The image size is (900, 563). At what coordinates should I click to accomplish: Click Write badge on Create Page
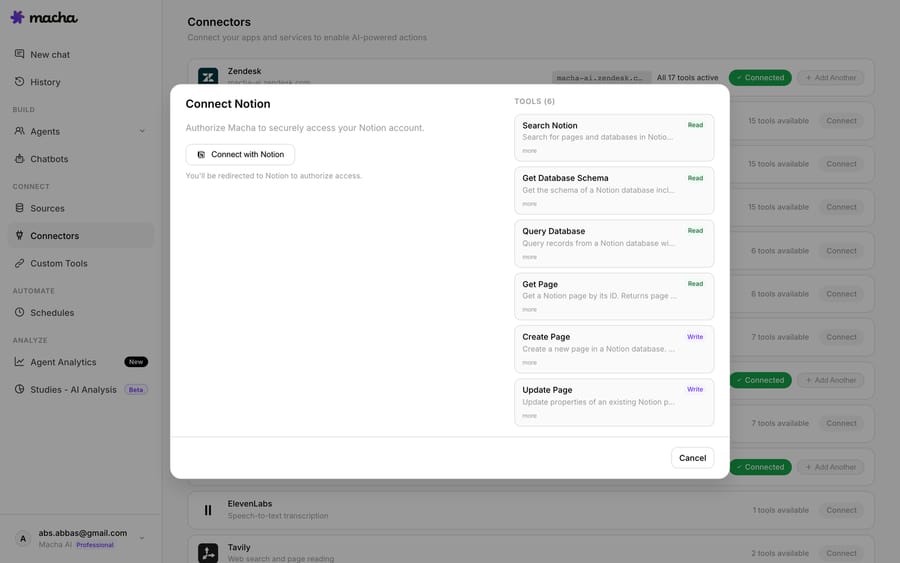(695, 337)
